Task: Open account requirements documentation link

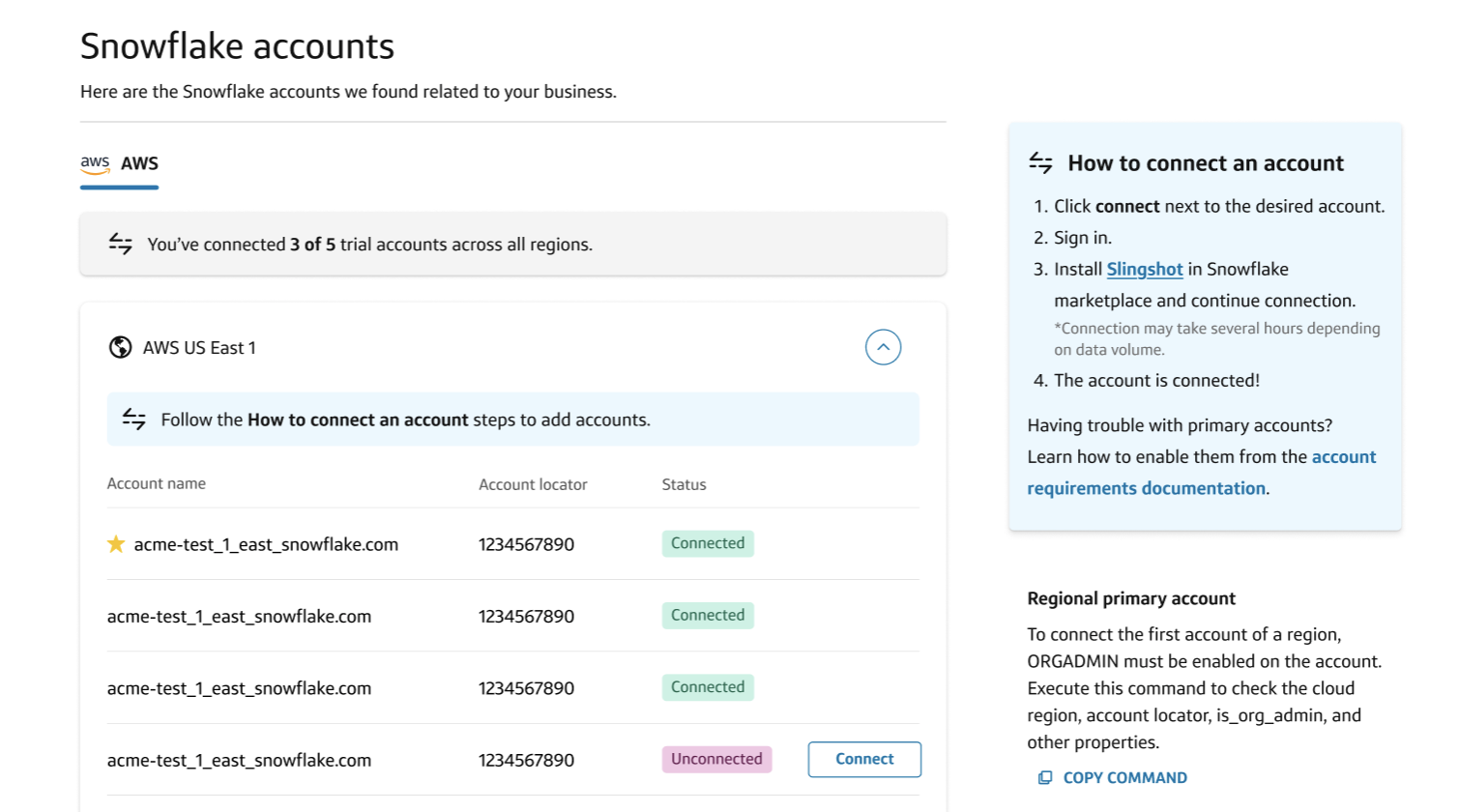Action: click(1202, 473)
